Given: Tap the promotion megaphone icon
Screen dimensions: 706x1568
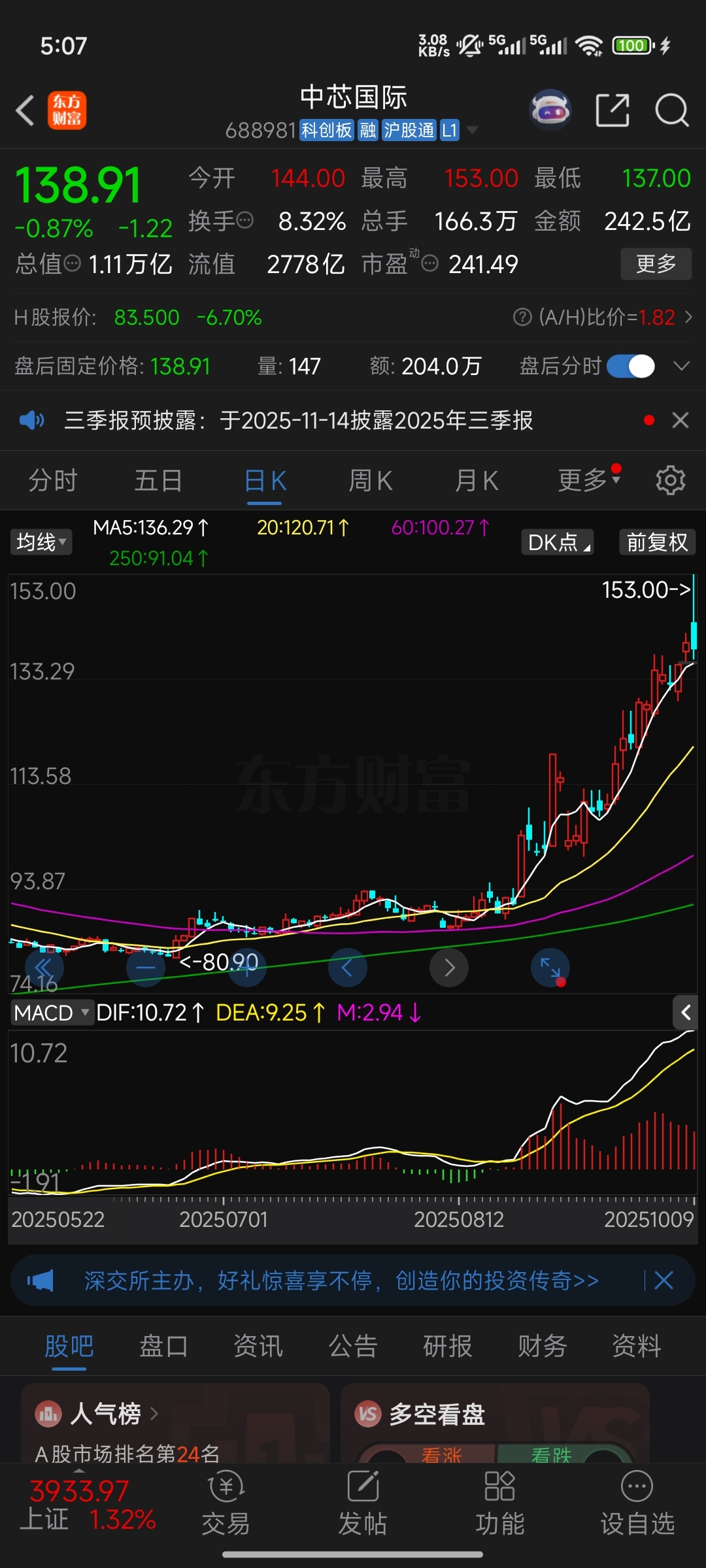Looking at the screenshot, I should click(x=41, y=1281).
